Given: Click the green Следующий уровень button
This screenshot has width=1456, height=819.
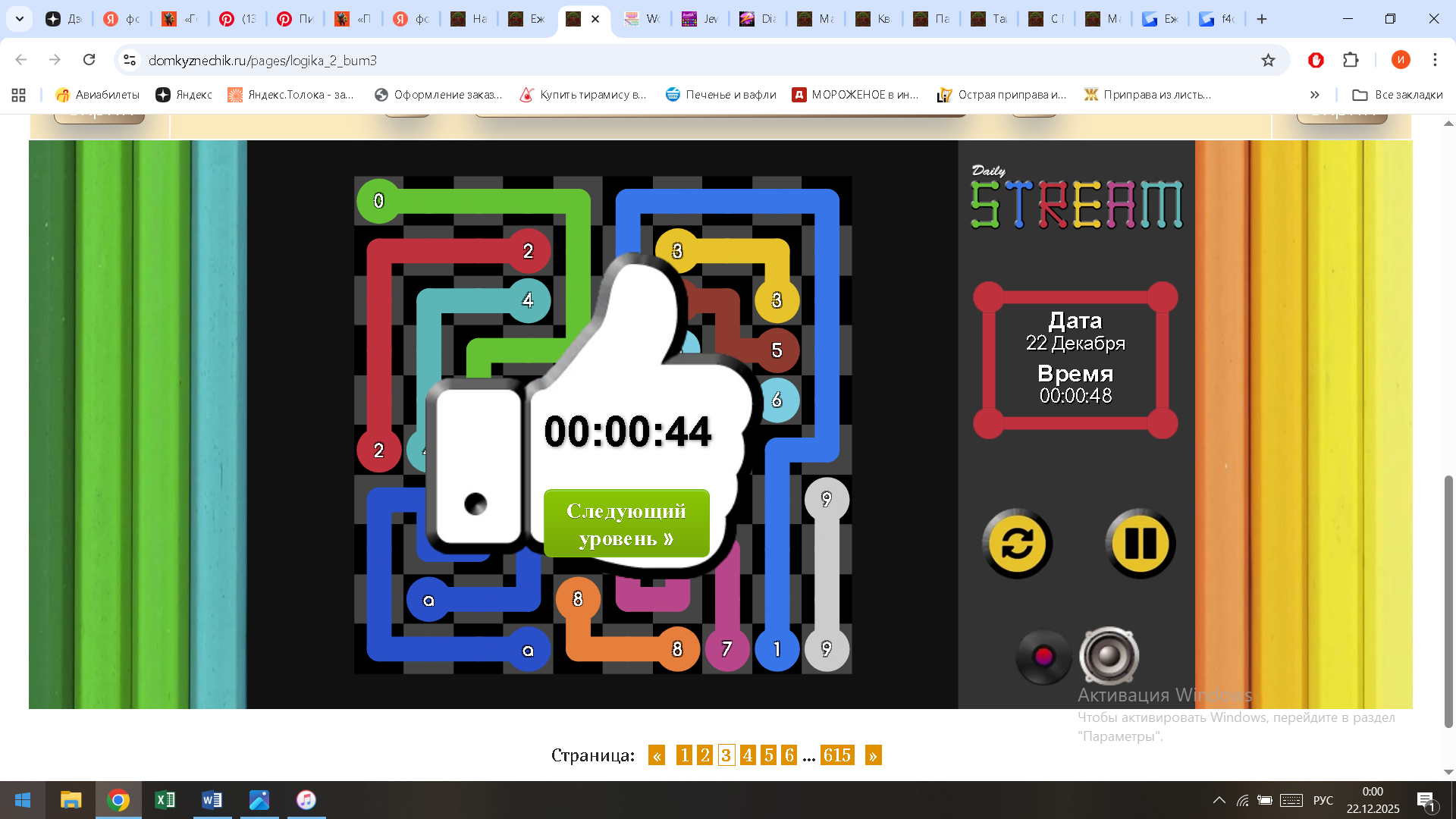Looking at the screenshot, I should (626, 524).
